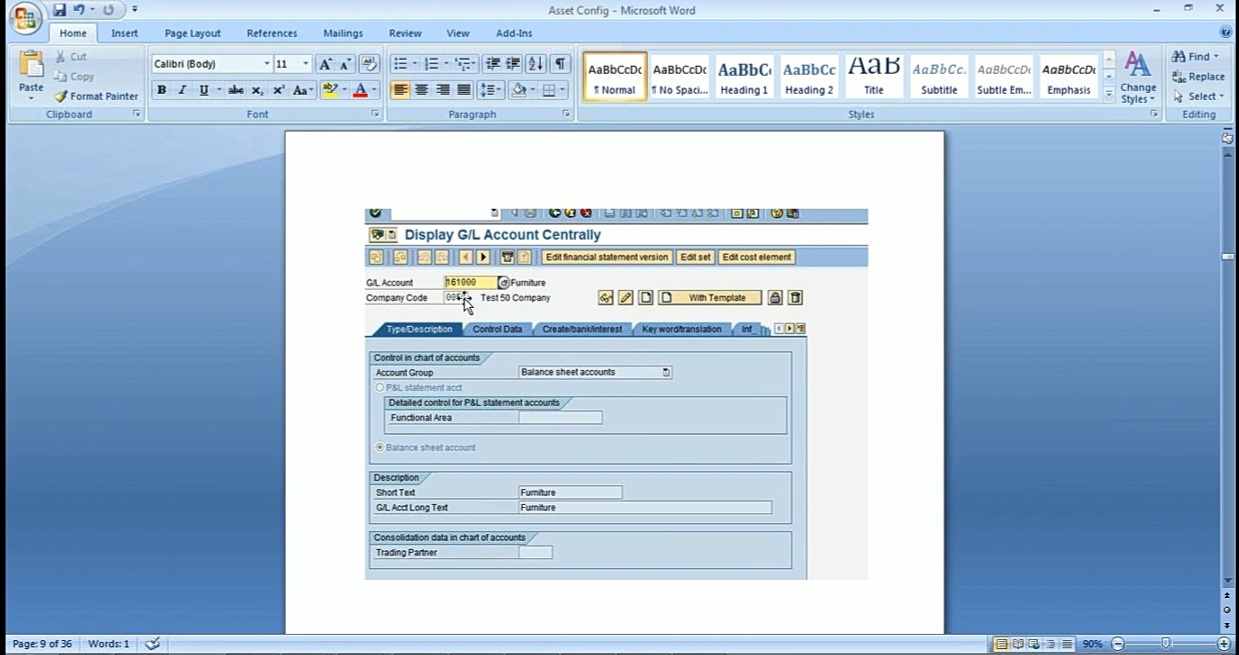Screen dimensions: 1239x655
Task: Apply the Heading 2 style
Action: coord(809,77)
